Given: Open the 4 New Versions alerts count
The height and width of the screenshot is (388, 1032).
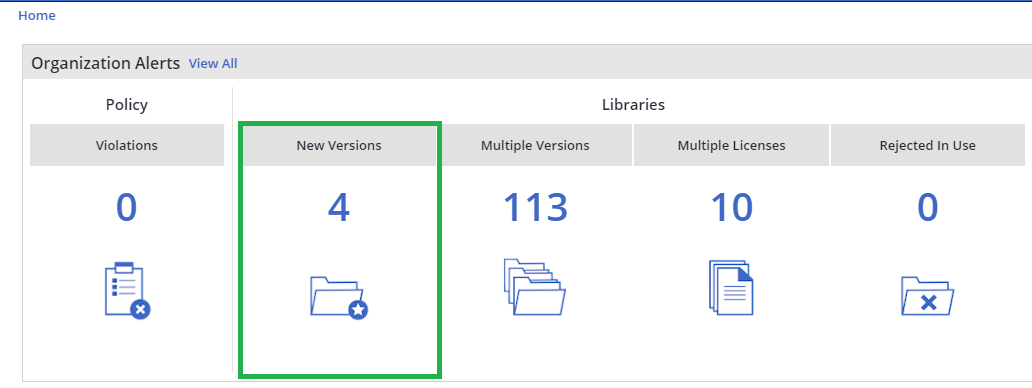Looking at the screenshot, I should click(x=339, y=208).
